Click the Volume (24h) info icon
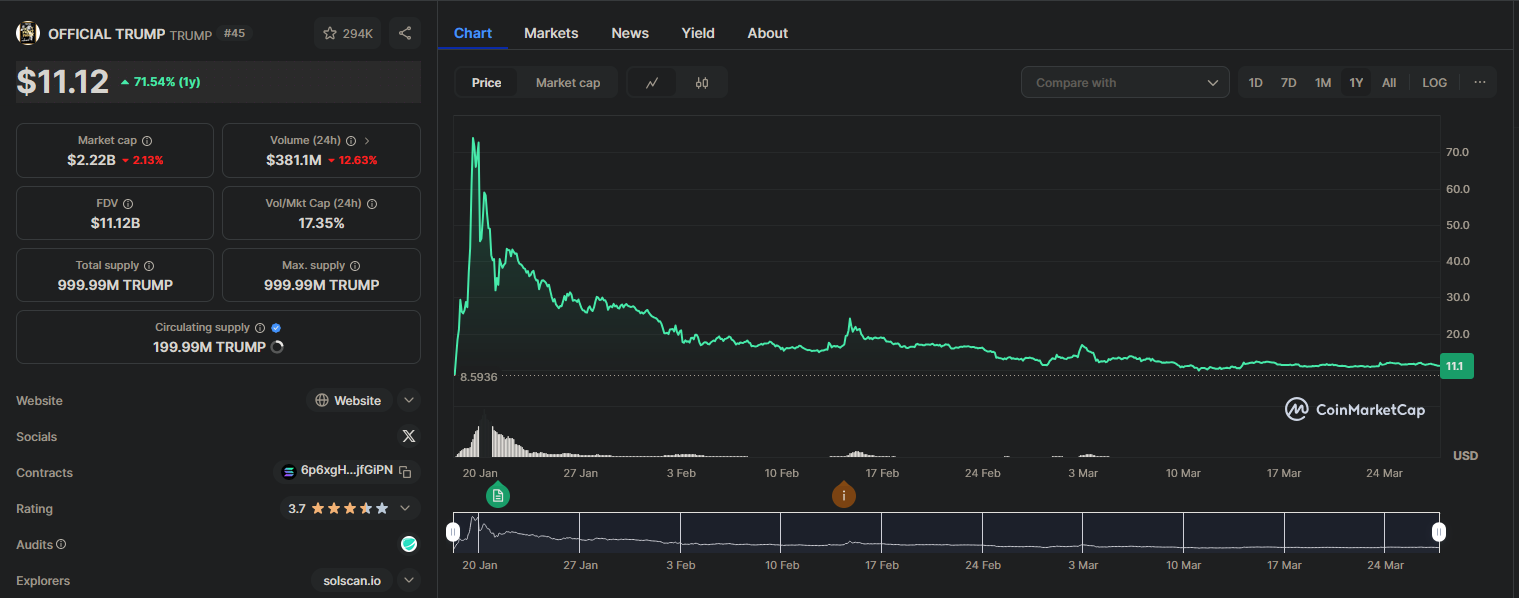1519x598 pixels. tap(349, 141)
